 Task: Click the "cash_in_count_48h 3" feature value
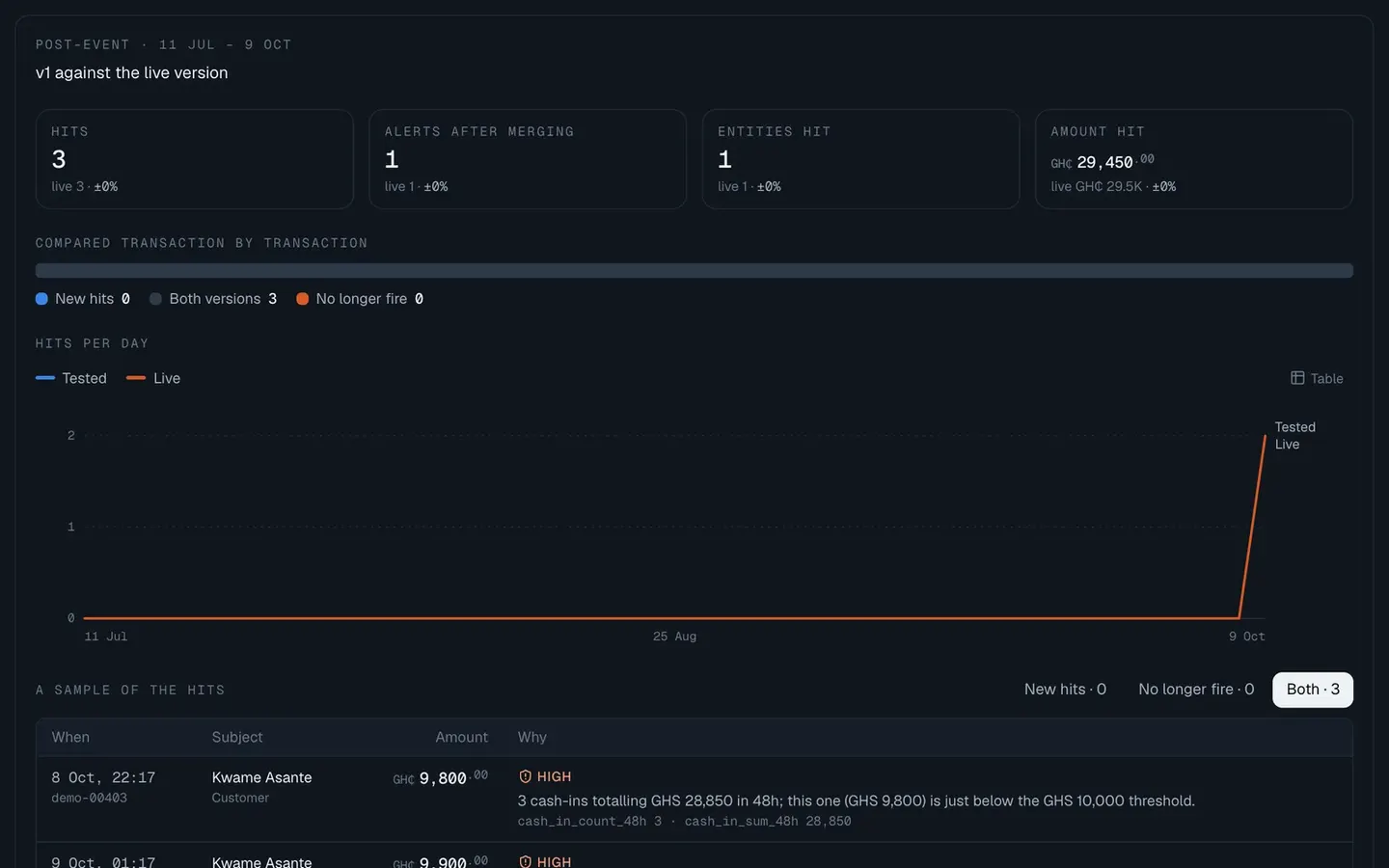pyautogui.click(x=589, y=822)
